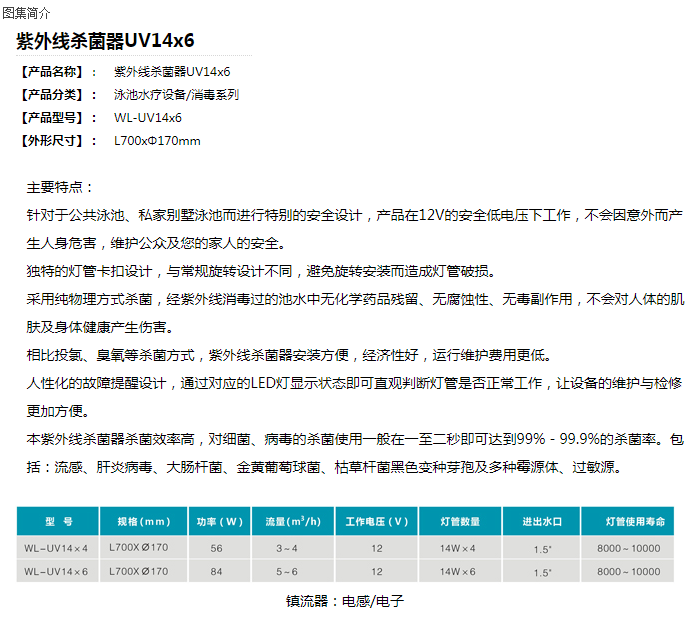Screen dimensions: 688x619
Task: Select the 工作电压(V) column header
Action: (376, 521)
